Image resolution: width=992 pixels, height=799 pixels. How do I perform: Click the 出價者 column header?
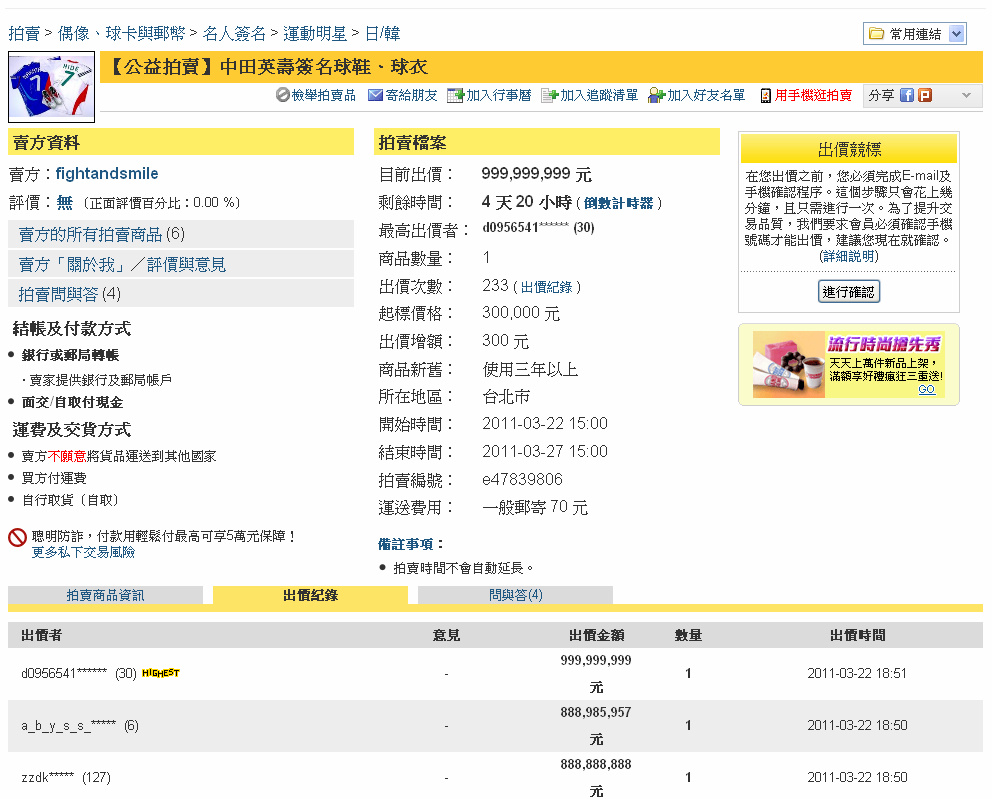pos(42,635)
